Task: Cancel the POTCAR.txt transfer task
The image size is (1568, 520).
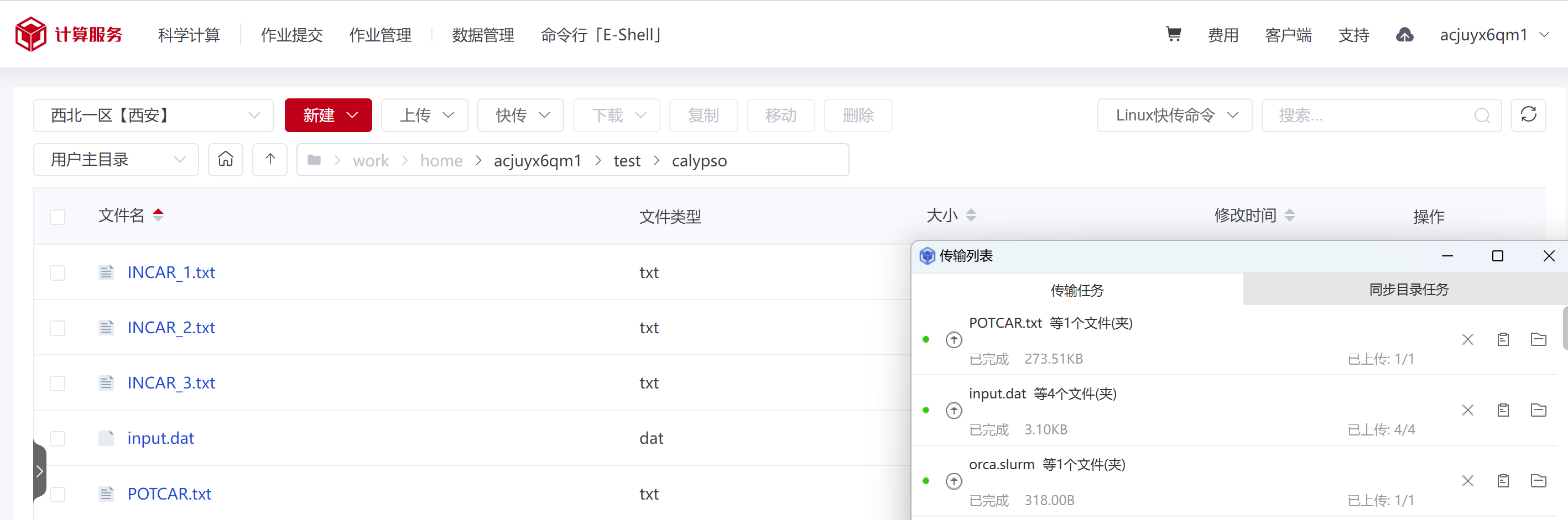Action: pyautogui.click(x=1467, y=339)
